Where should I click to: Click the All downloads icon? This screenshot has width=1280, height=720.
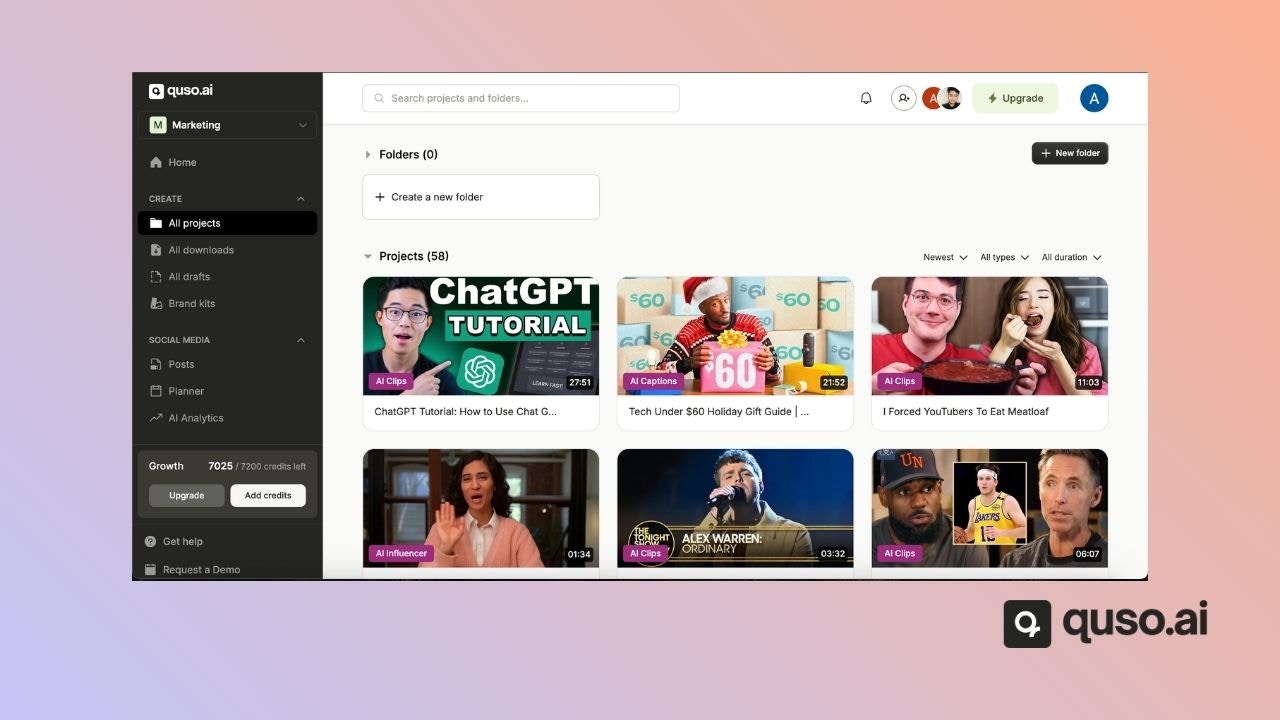pos(155,250)
